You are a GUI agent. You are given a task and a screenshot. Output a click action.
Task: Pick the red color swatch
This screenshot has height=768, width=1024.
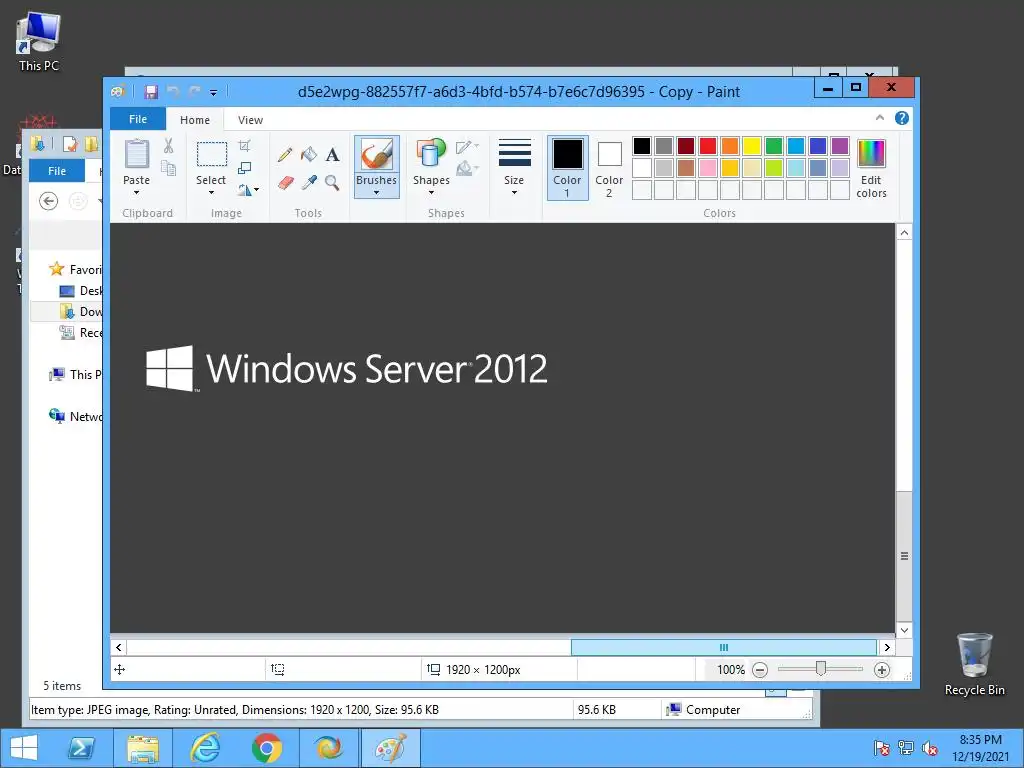click(708, 146)
